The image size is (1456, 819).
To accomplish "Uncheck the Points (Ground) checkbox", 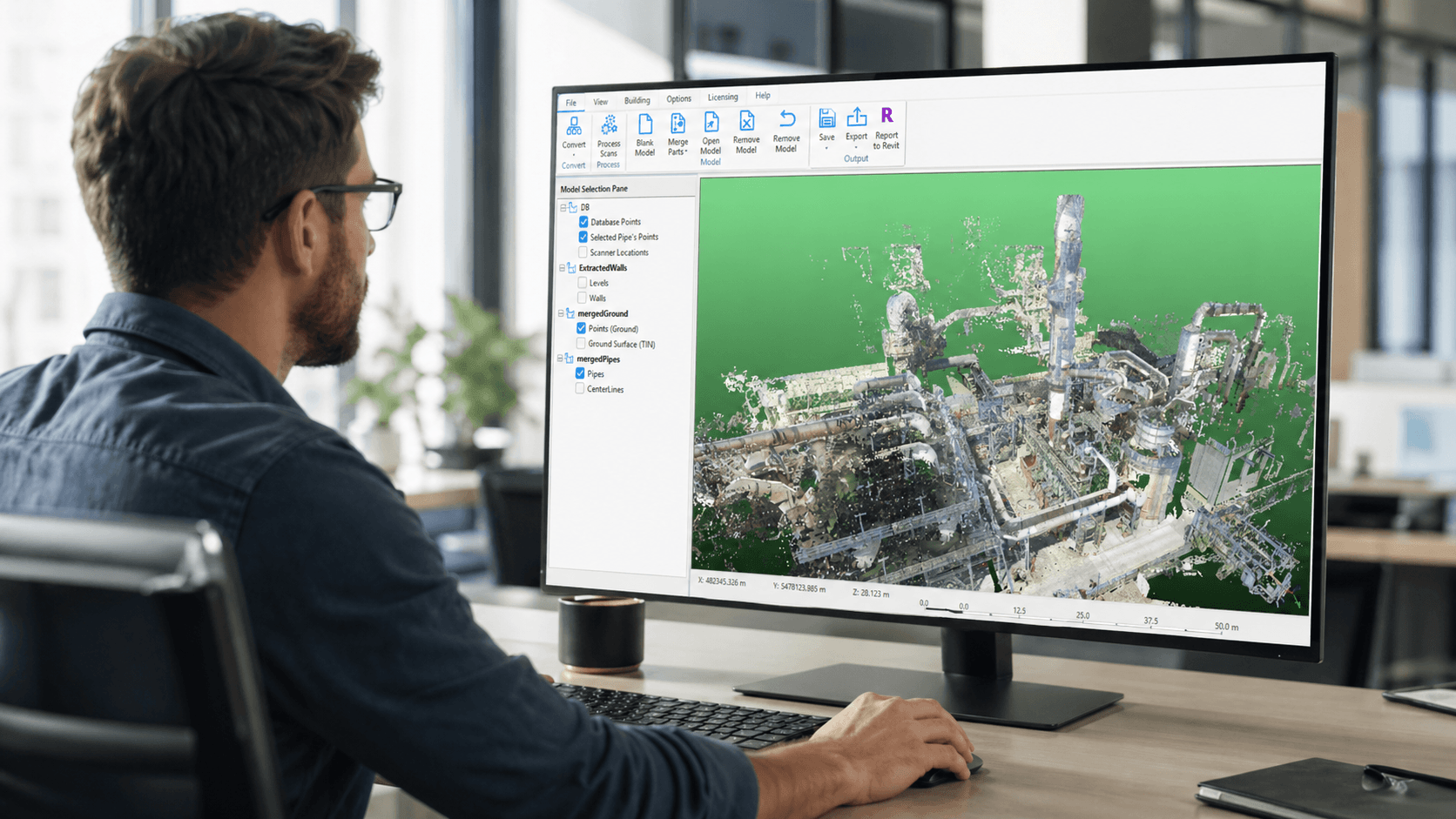I will click(581, 328).
